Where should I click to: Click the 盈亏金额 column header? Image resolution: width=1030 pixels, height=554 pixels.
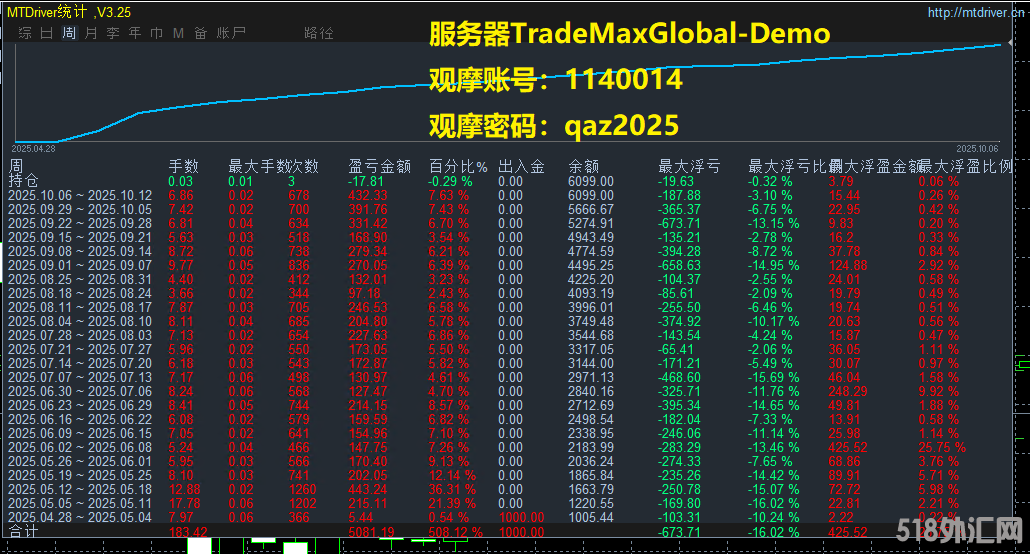[380, 166]
